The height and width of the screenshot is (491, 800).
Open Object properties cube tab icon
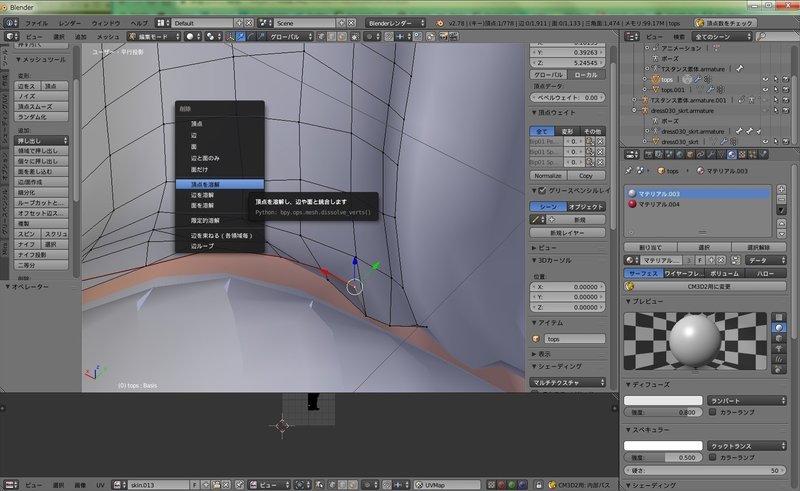(690, 155)
